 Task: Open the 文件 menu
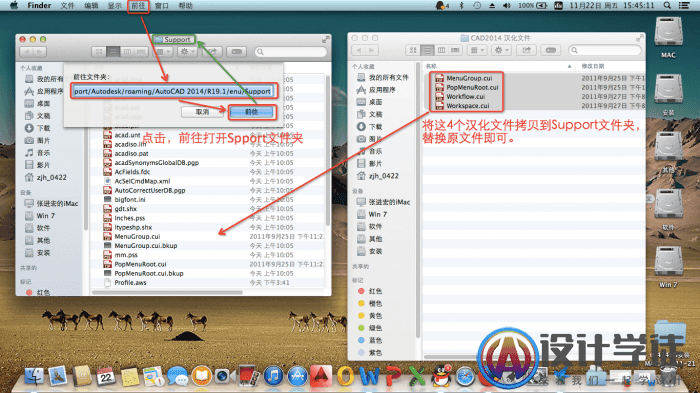(x=67, y=5)
